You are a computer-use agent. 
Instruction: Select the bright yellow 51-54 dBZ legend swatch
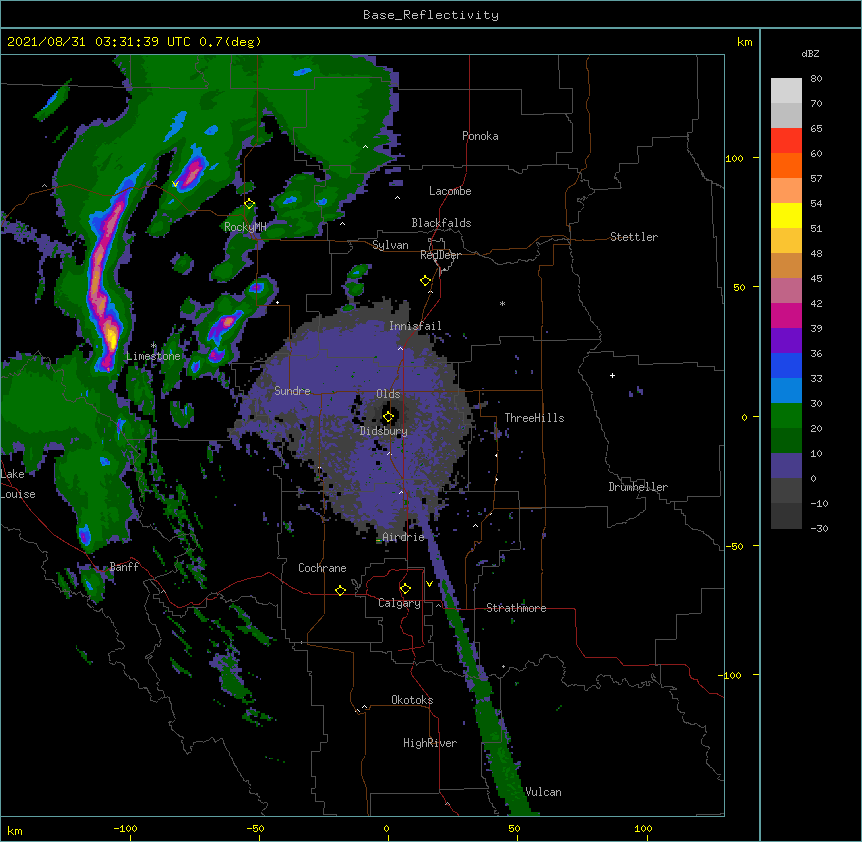[x=786, y=216]
